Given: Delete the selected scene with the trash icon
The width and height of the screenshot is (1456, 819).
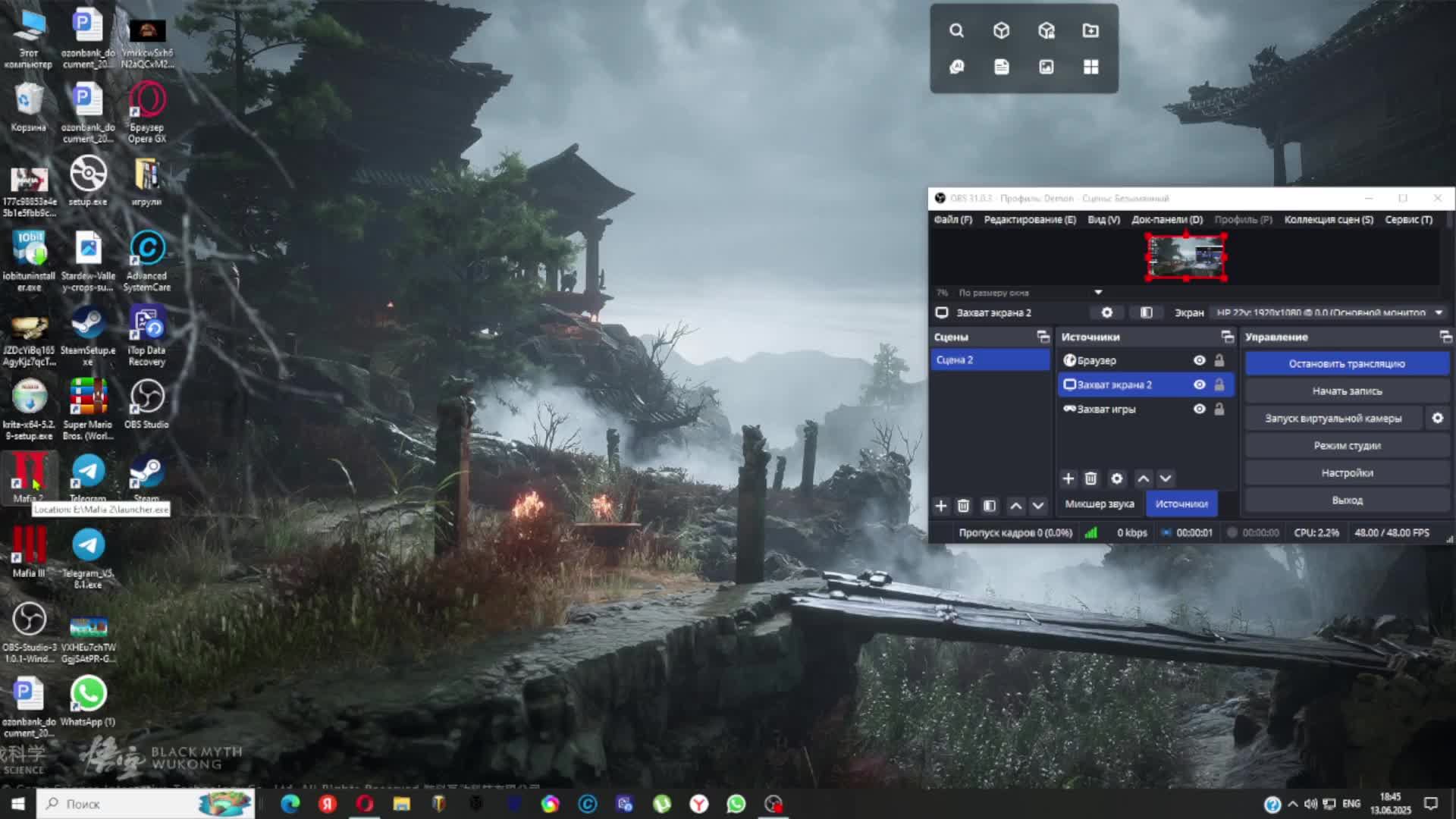Looking at the screenshot, I should coord(963,506).
